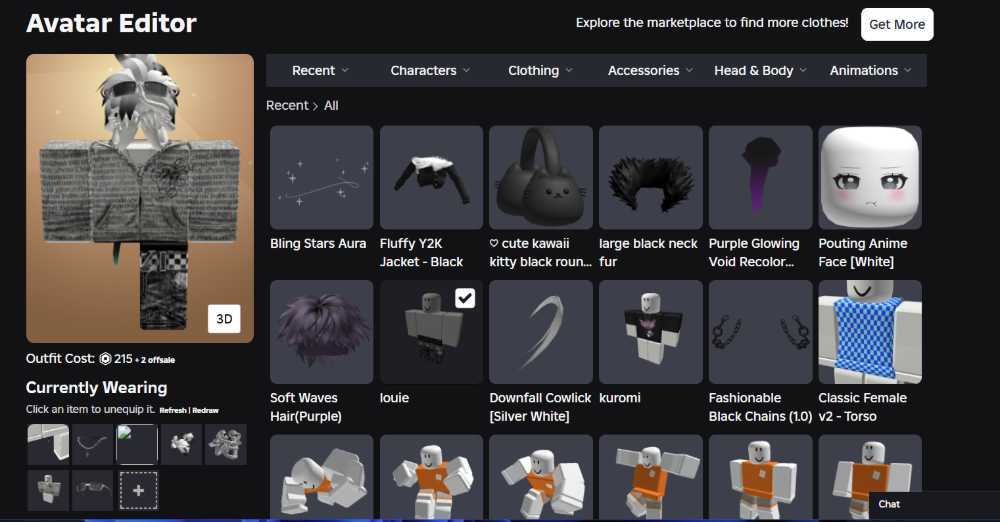Click the cute kawaii kitty black label
Viewport: 1000px width, 522px height.
(540, 253)
